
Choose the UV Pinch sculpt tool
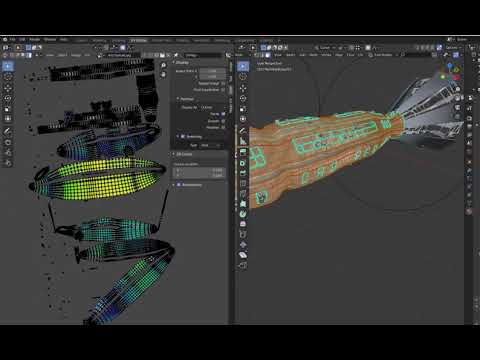click(8, 164)
